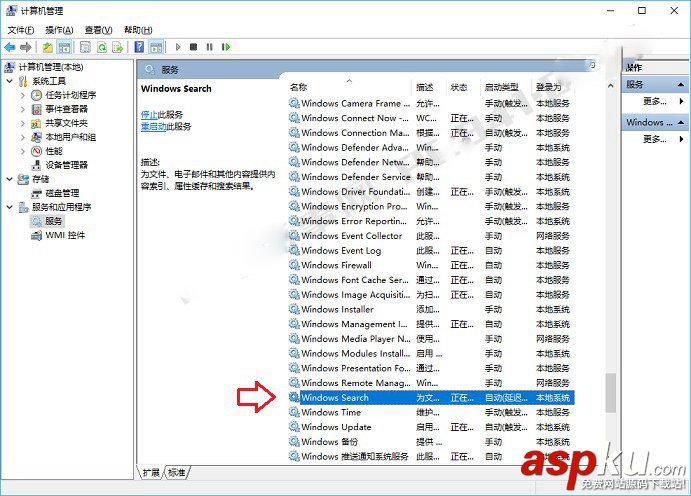Image resolution: width=691 pixels, height=496 pixels.
Task: Sort by the 状态 column header
Action: (459, 87)
